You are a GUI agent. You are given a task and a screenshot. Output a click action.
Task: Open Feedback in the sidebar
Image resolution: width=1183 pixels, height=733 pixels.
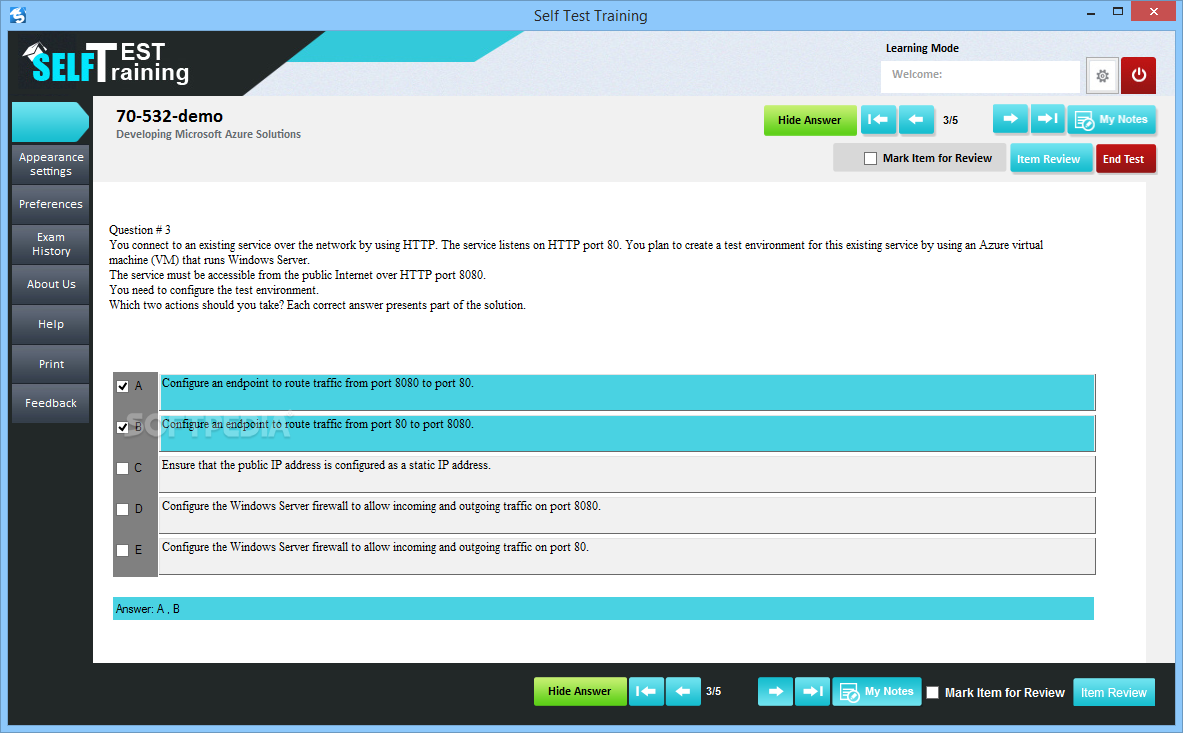point(51,403)
